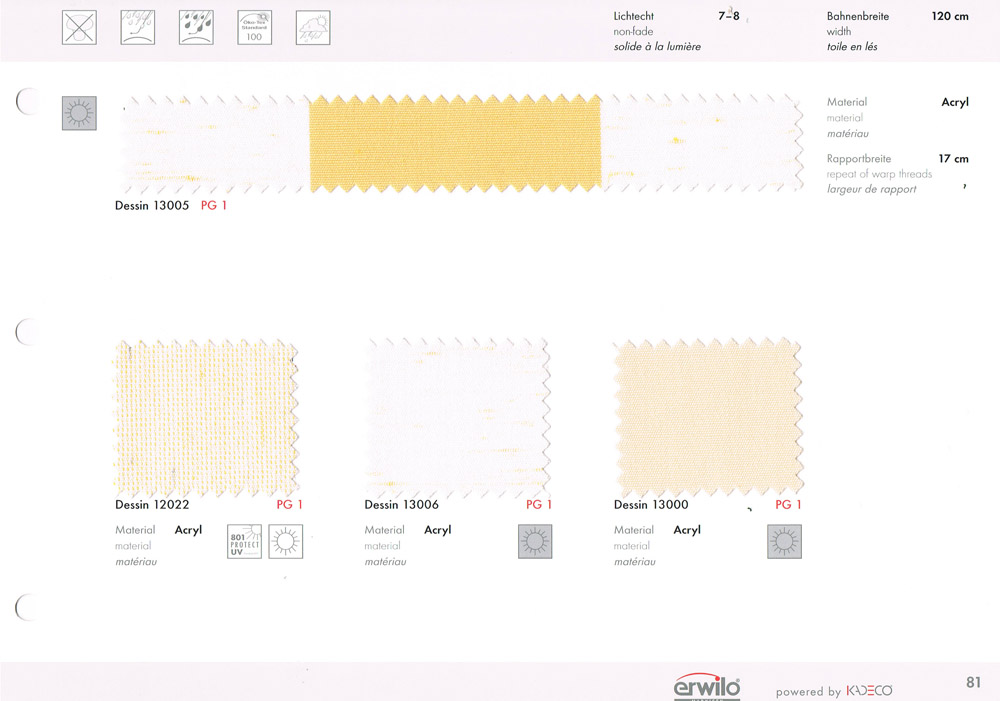
Task: Click the 'Lichtecht' heading
Action: [x=633, y=17]
